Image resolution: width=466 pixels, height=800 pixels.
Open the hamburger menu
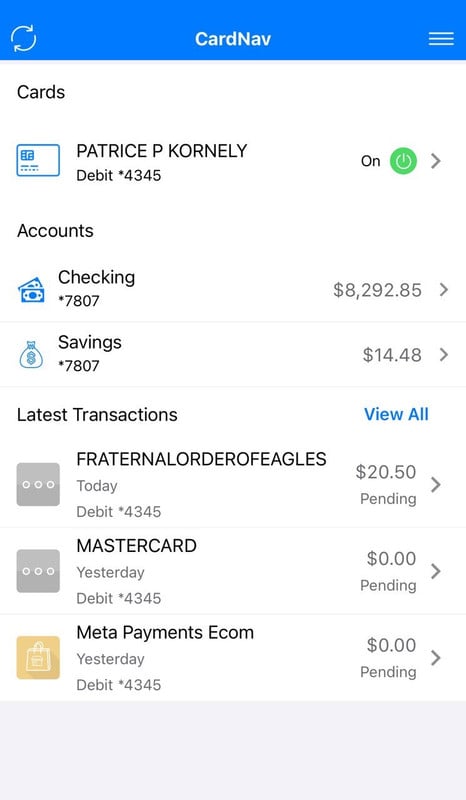pyautogui.click(x=441, y=39)
